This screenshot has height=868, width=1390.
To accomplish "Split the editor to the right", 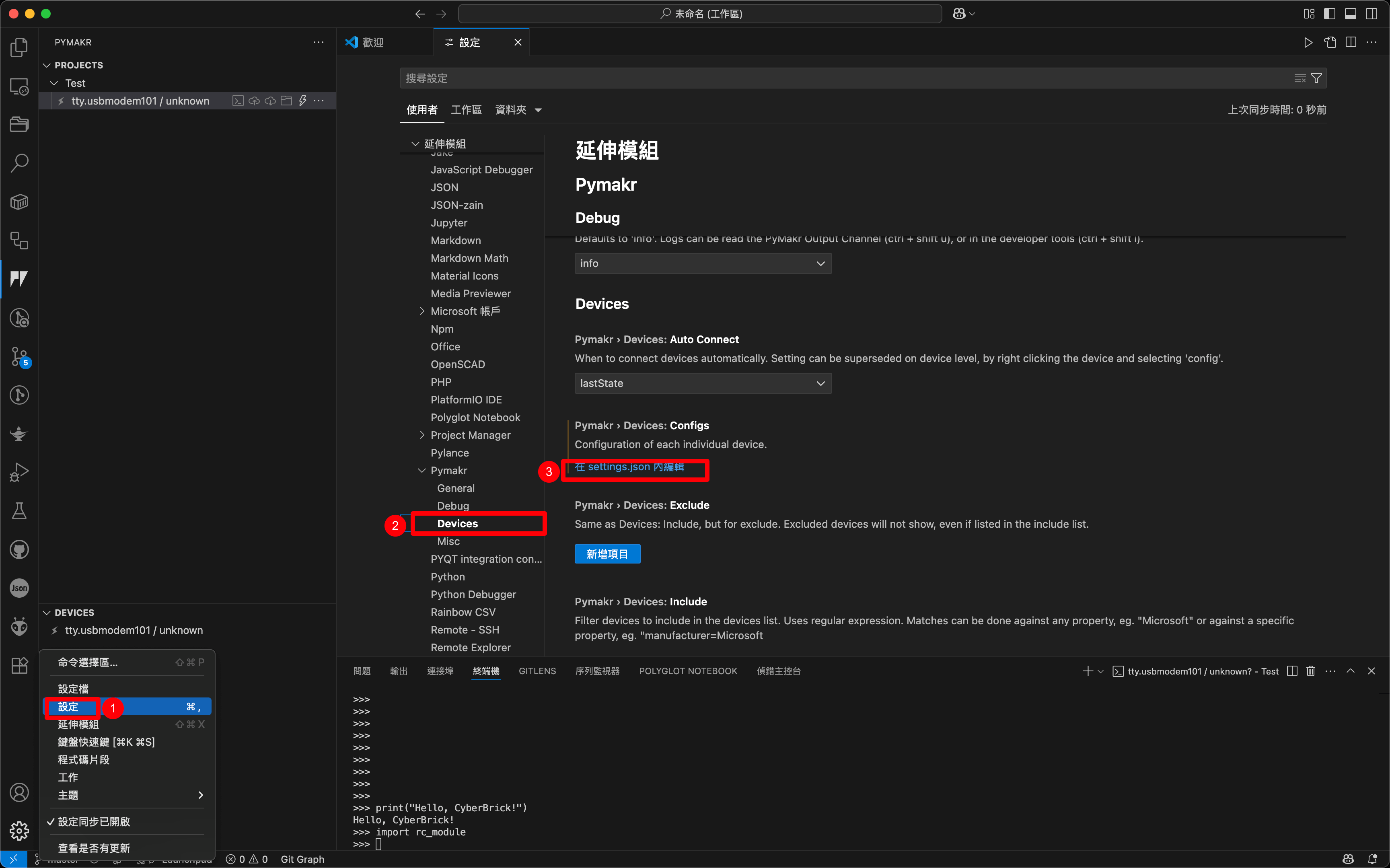I will tap(1351, 43).
